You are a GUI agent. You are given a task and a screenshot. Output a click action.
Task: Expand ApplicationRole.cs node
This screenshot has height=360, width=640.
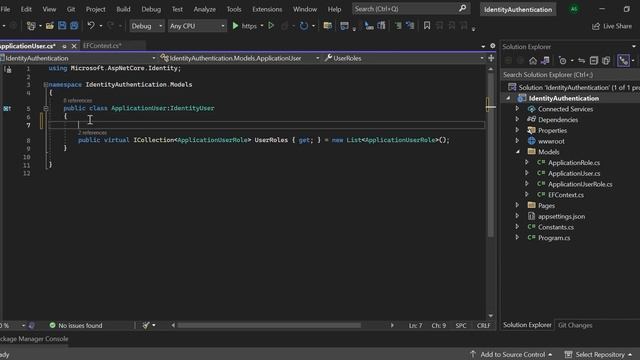coord(527,162)
